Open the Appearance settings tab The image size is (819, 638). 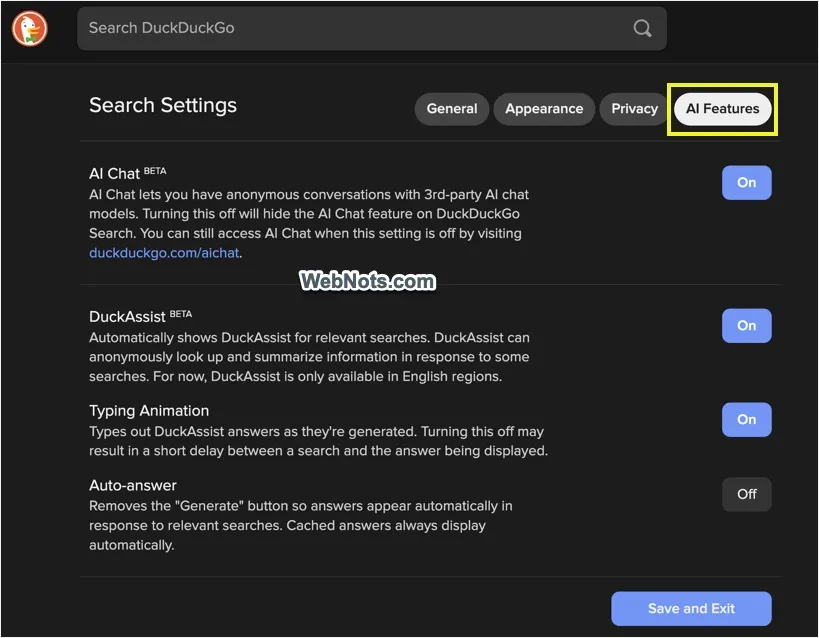[x=544, y=109]
